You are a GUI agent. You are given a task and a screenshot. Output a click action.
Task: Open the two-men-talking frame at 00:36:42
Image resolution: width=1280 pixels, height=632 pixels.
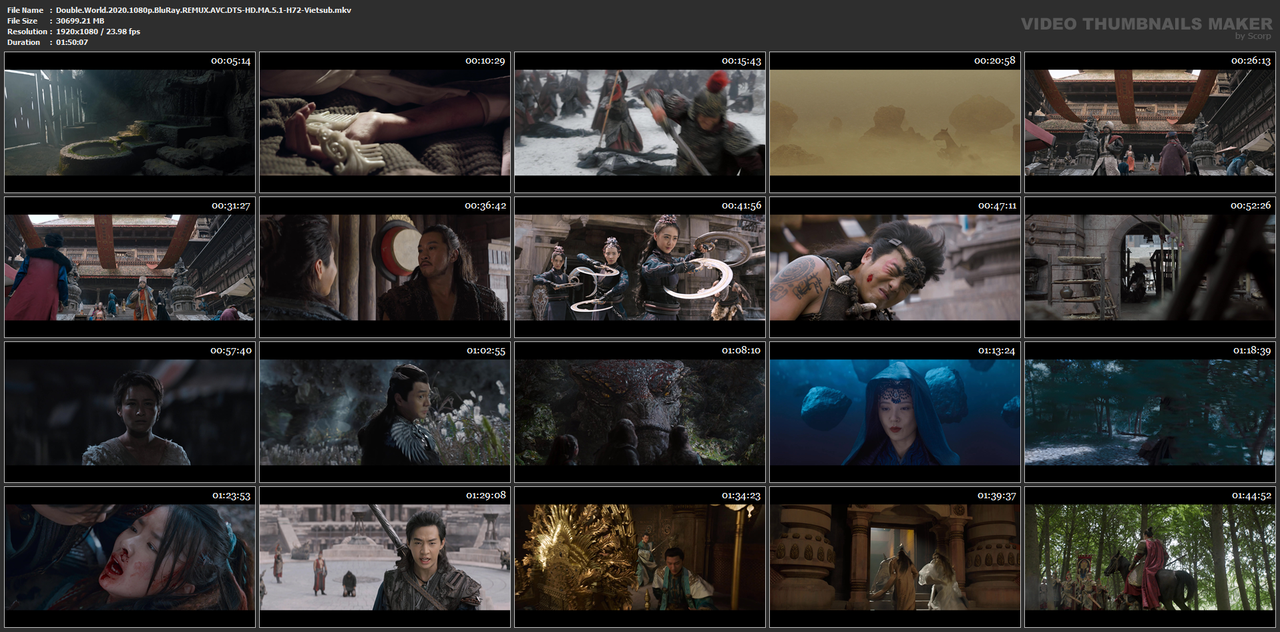coord(385,267)
